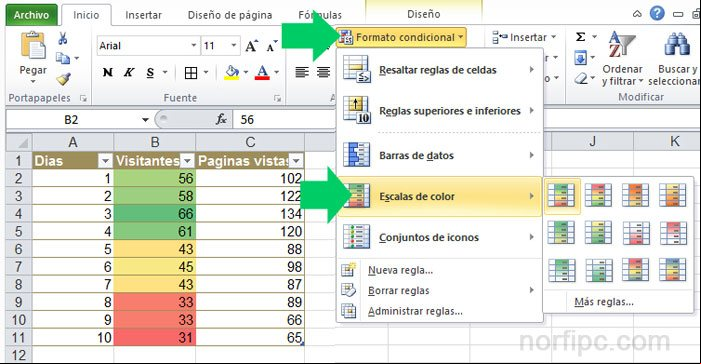This screenshot has width=701, height=364.
Task: Open Fuente group dialog launcher
Action: coord(277,98)
